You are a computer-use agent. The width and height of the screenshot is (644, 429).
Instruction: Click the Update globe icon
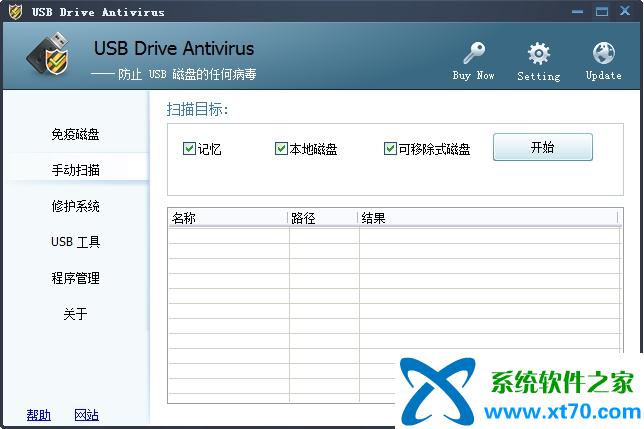coord(603,53)
